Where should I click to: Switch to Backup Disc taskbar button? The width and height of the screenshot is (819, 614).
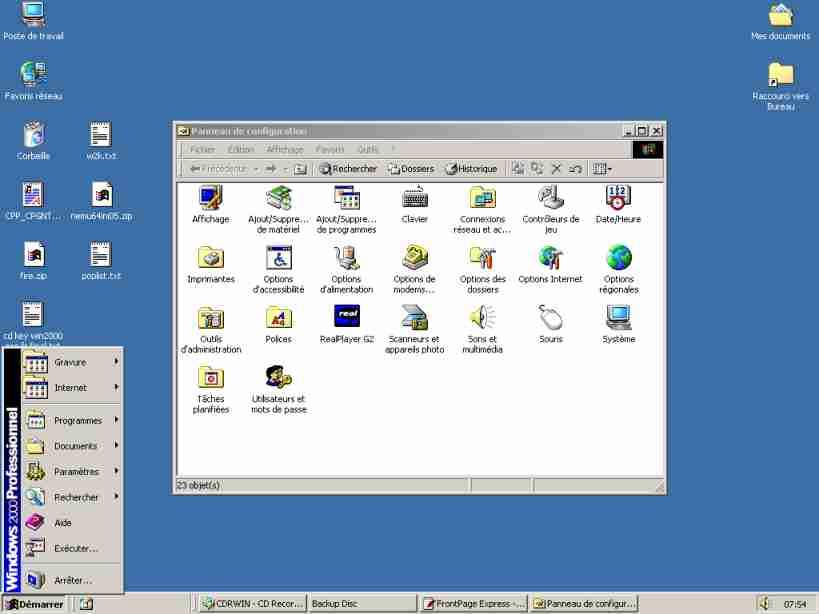pyautogui.click(x=363, y=604)
